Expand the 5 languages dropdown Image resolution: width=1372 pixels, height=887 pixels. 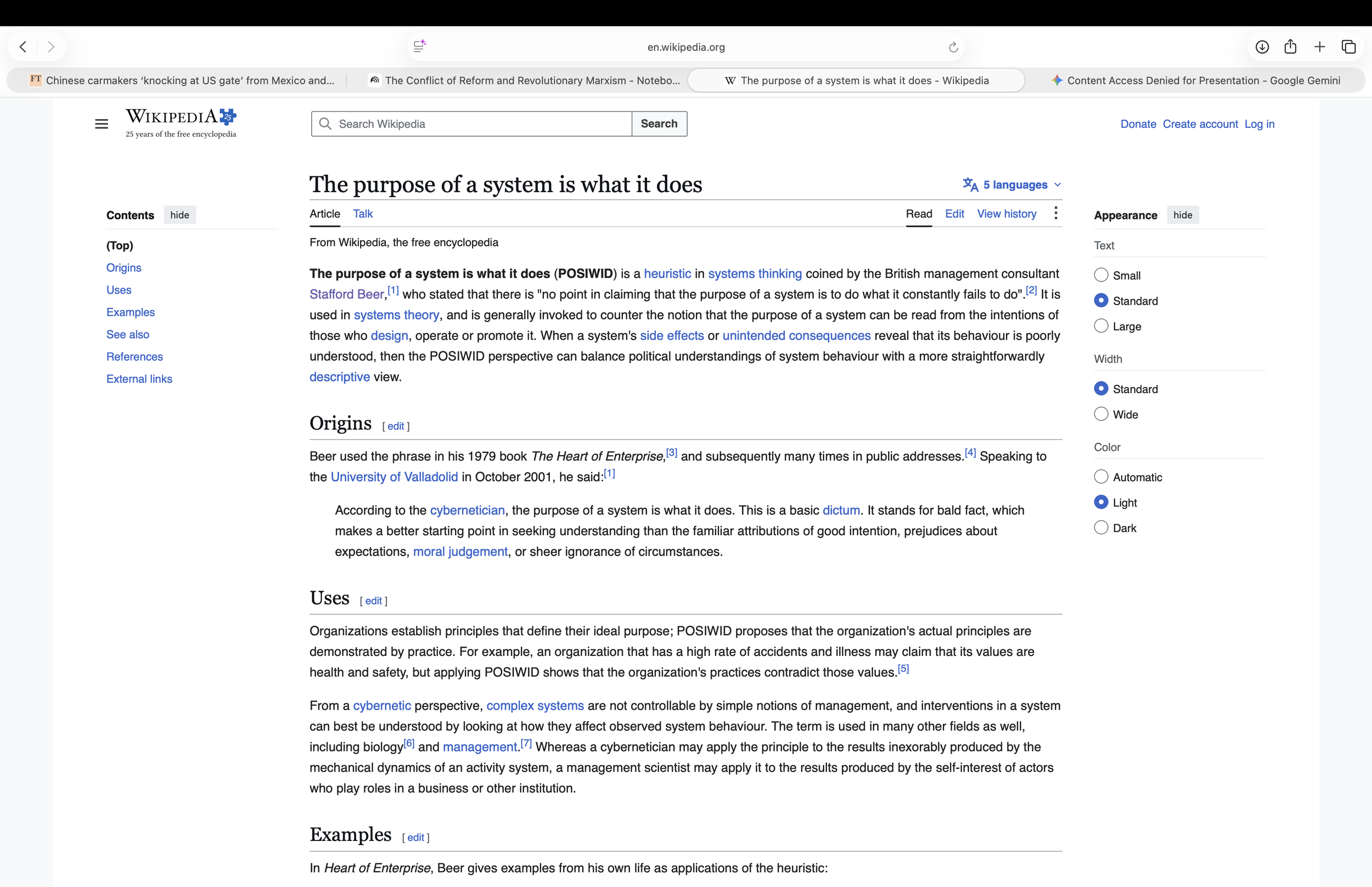[1012, 185]
